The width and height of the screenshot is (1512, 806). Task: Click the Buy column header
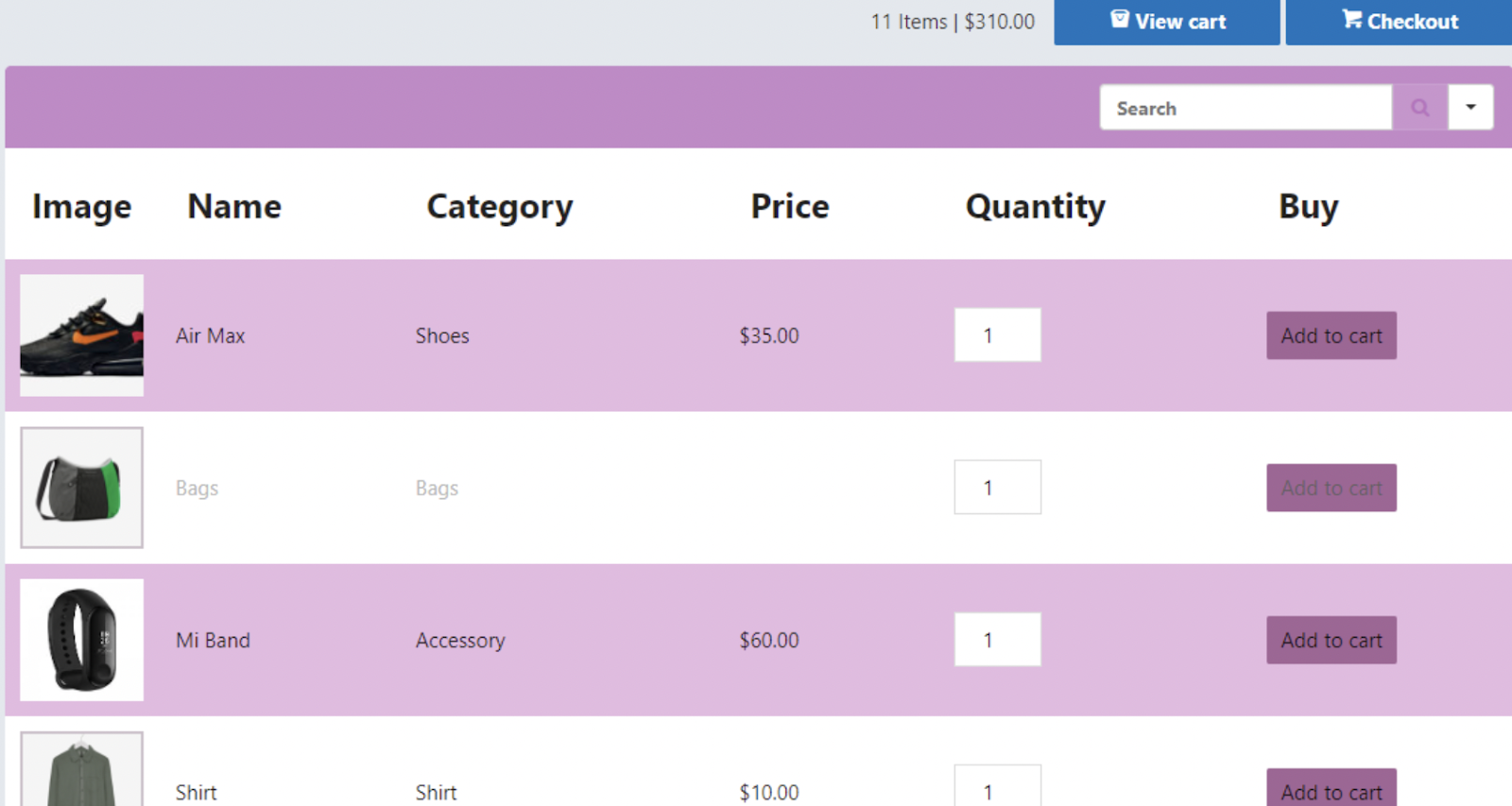pyautogui.click(x=1308, y=208)
